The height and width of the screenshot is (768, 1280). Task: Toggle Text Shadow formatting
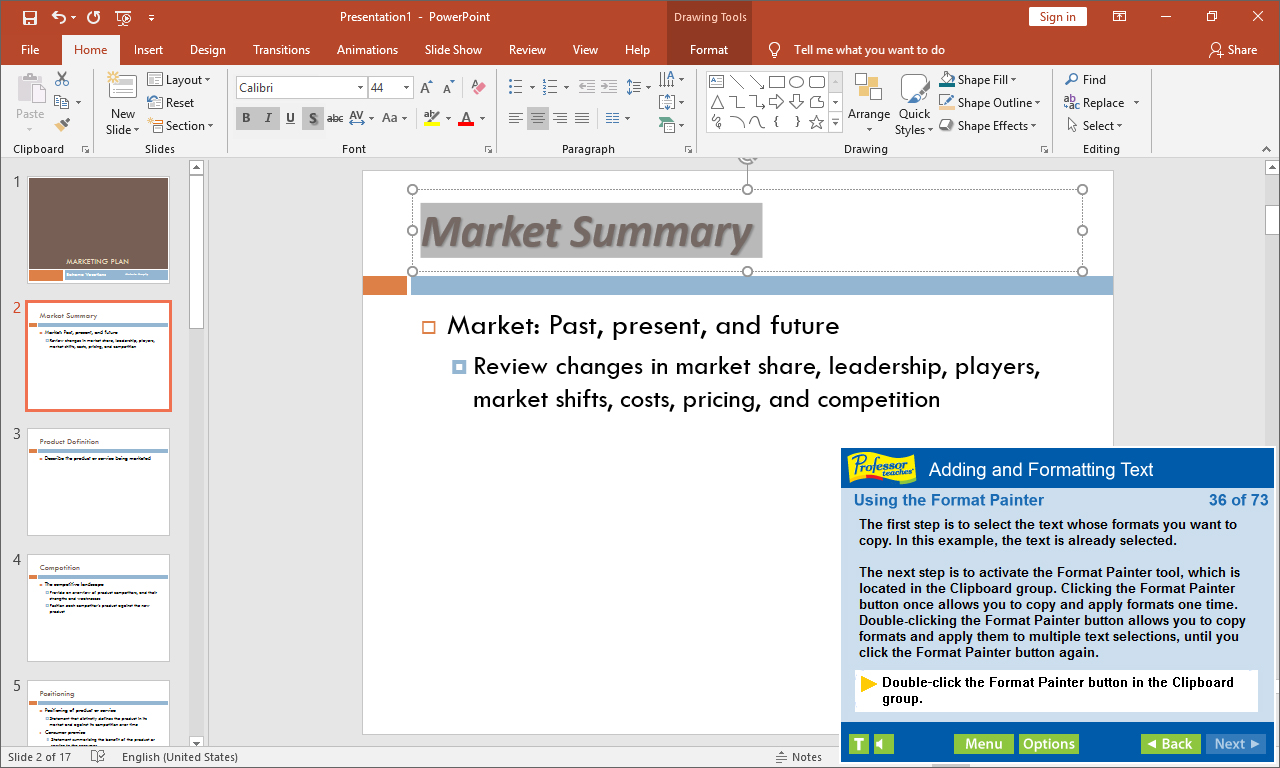[313, 118]
